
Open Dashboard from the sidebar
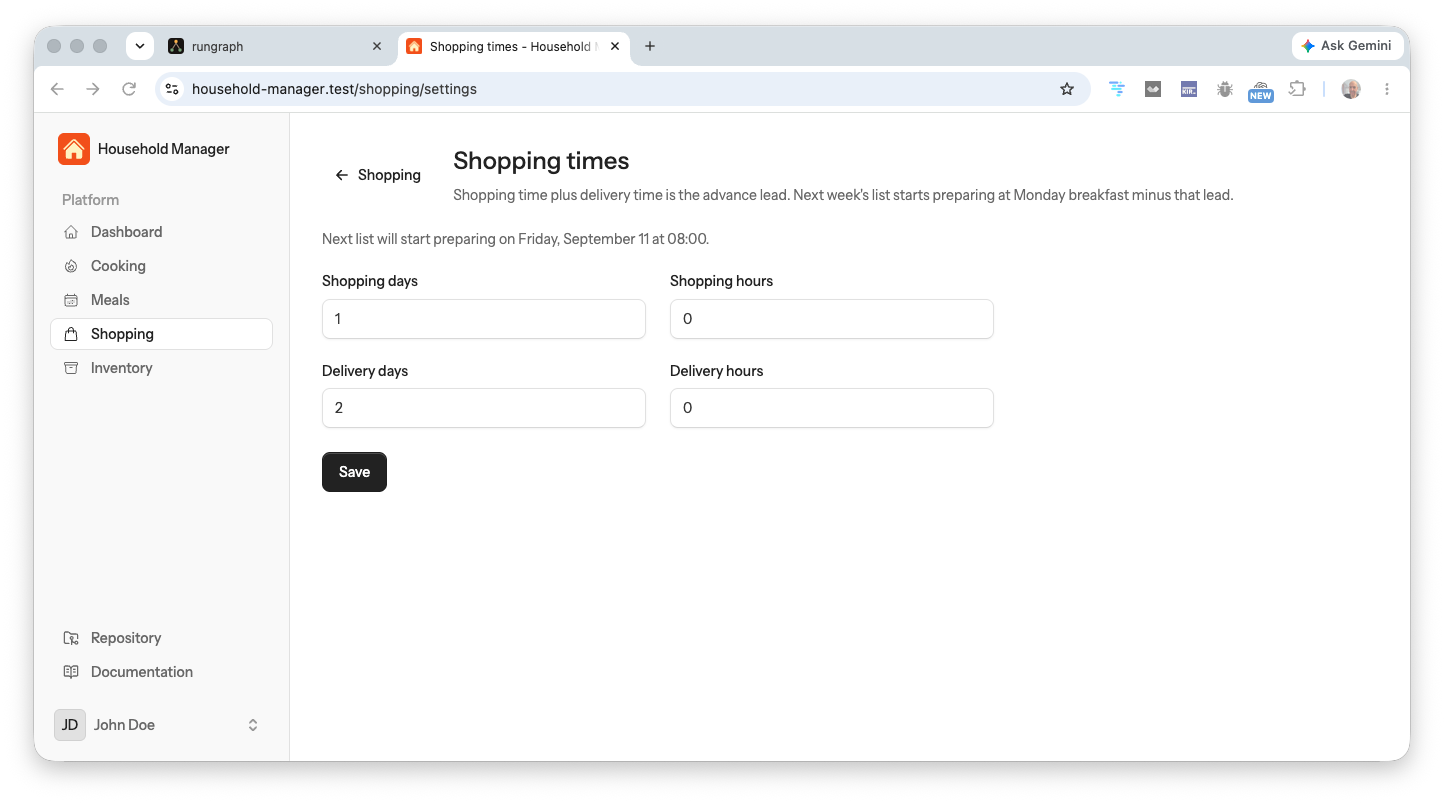[x=161, y=232]
